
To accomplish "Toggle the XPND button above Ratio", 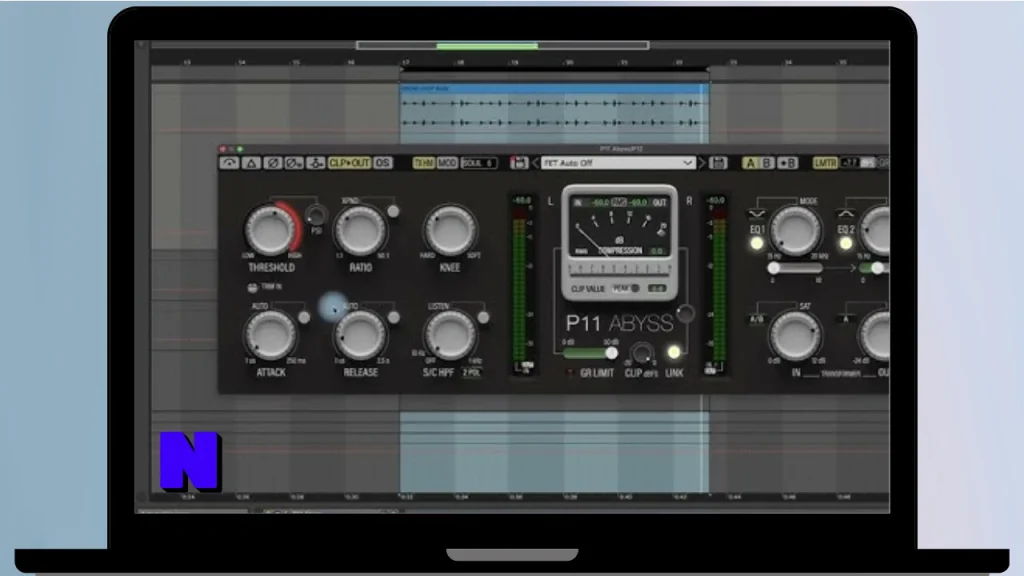I will (x=393, y=211).
